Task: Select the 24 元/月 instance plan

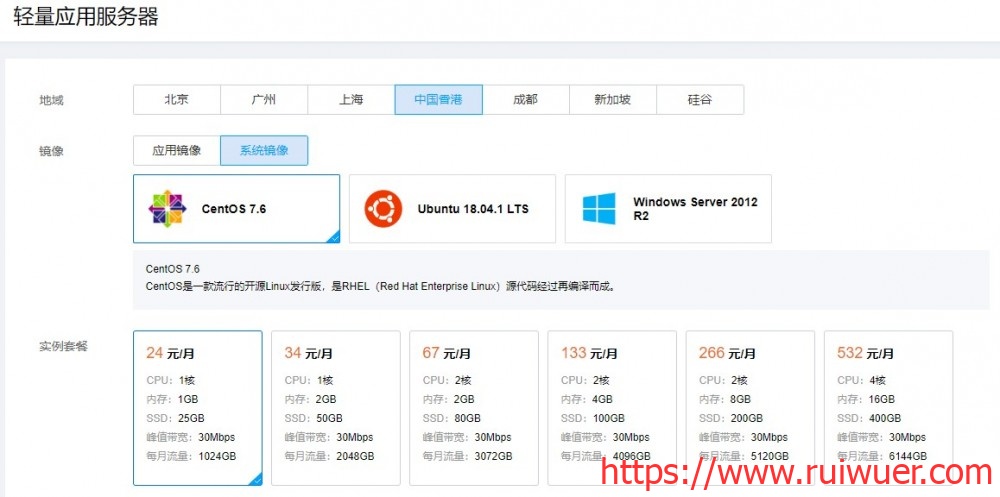Action: (198, 408)
